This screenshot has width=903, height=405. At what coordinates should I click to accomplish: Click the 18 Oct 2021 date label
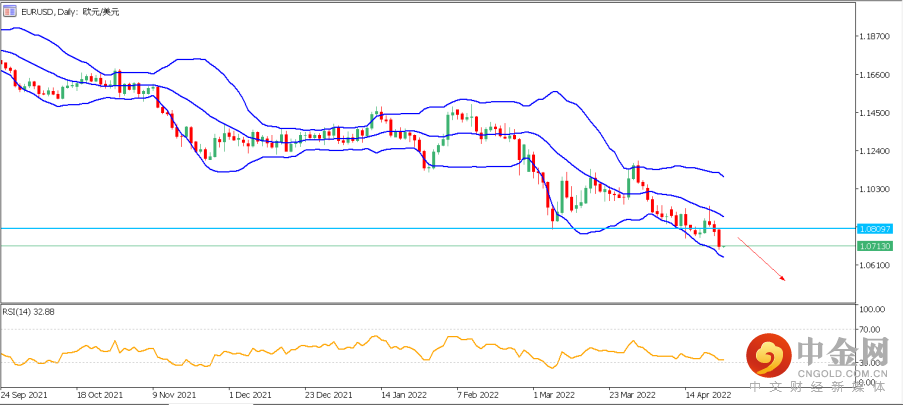(100, 396)
